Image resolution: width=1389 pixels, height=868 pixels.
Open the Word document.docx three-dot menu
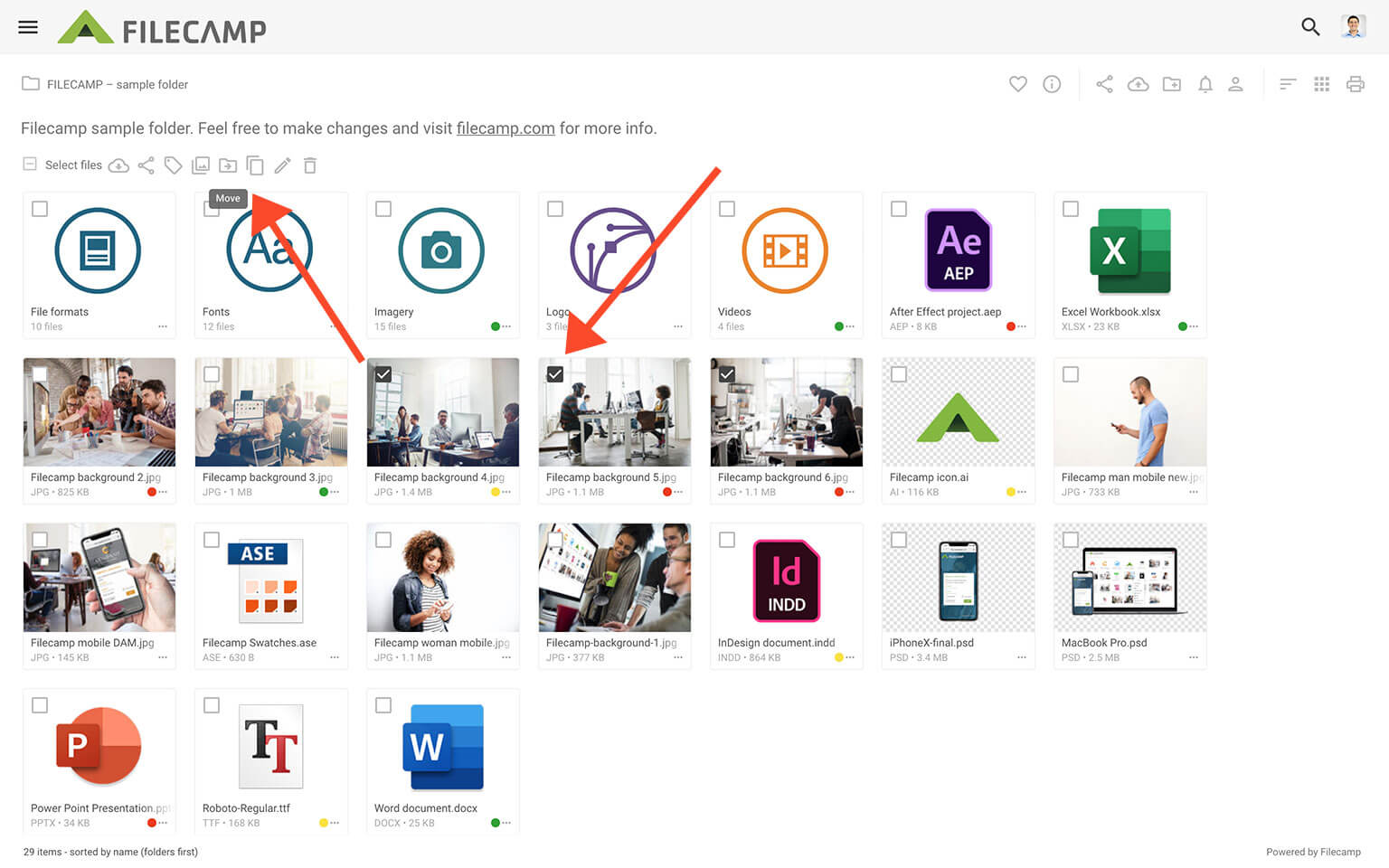pos(506,823)
